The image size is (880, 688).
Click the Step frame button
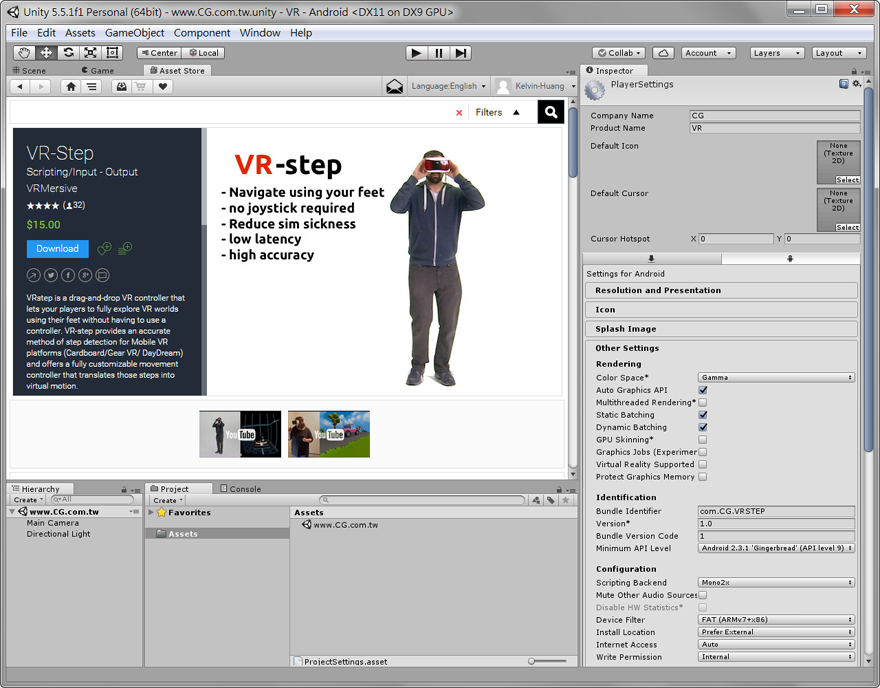tap(460, 53)
